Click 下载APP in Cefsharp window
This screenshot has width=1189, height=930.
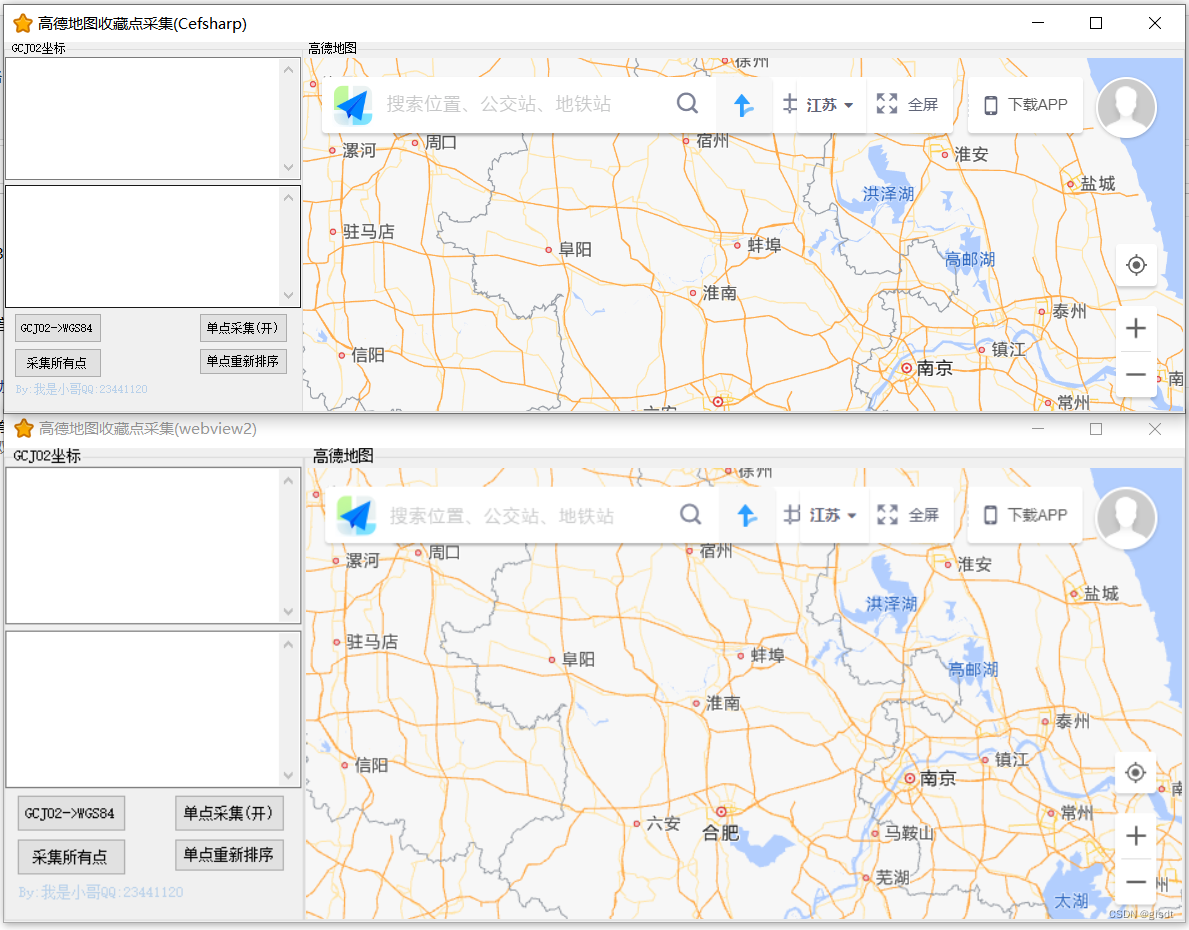[1026, 105]
